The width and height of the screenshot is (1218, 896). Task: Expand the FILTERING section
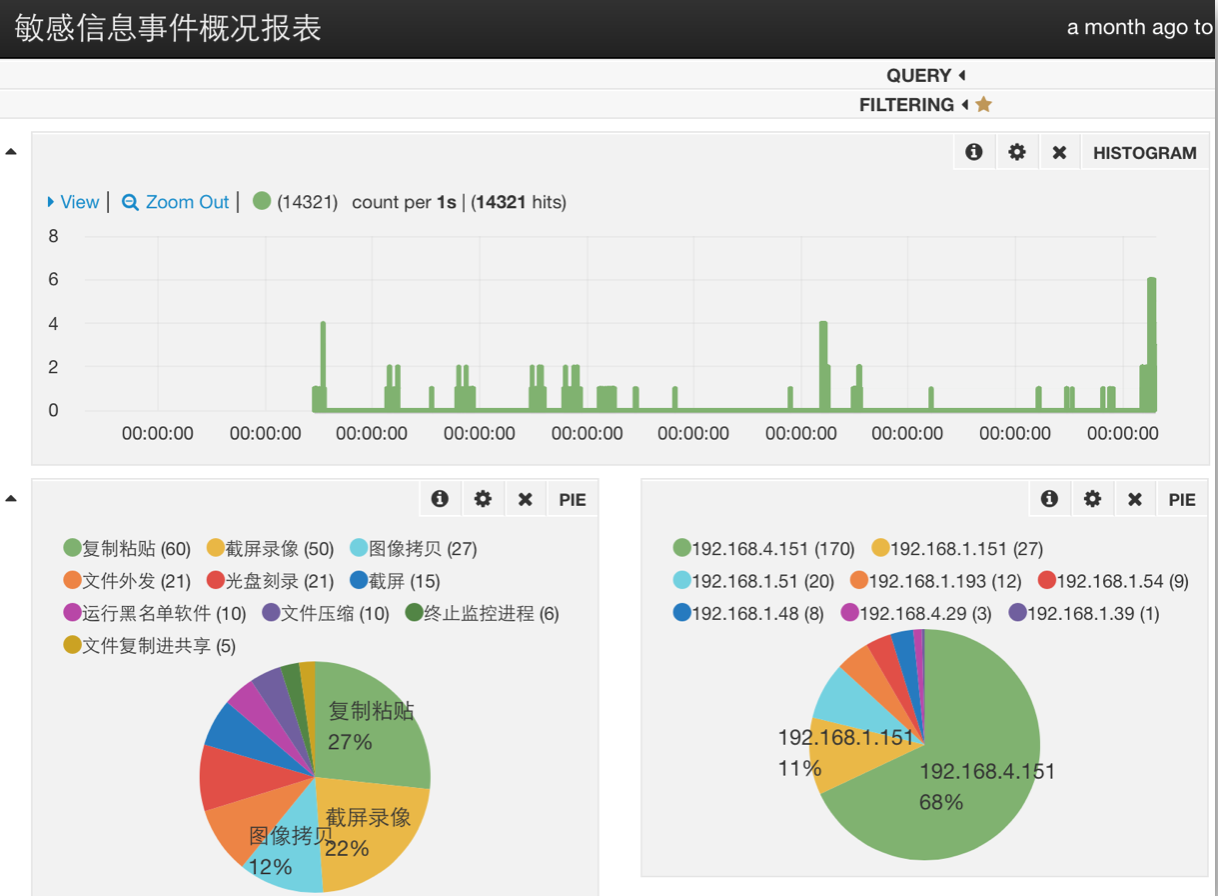click(x=913, y=104)
